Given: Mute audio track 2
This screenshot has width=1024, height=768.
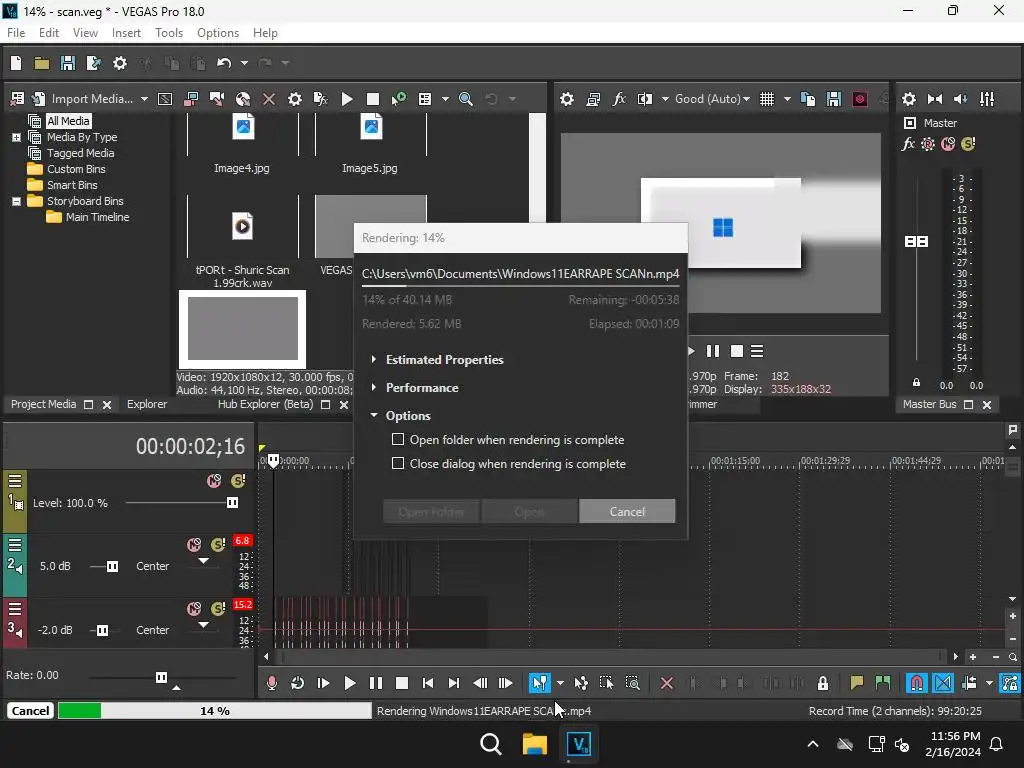Looking at the screenshot, I should pos(194,545).
